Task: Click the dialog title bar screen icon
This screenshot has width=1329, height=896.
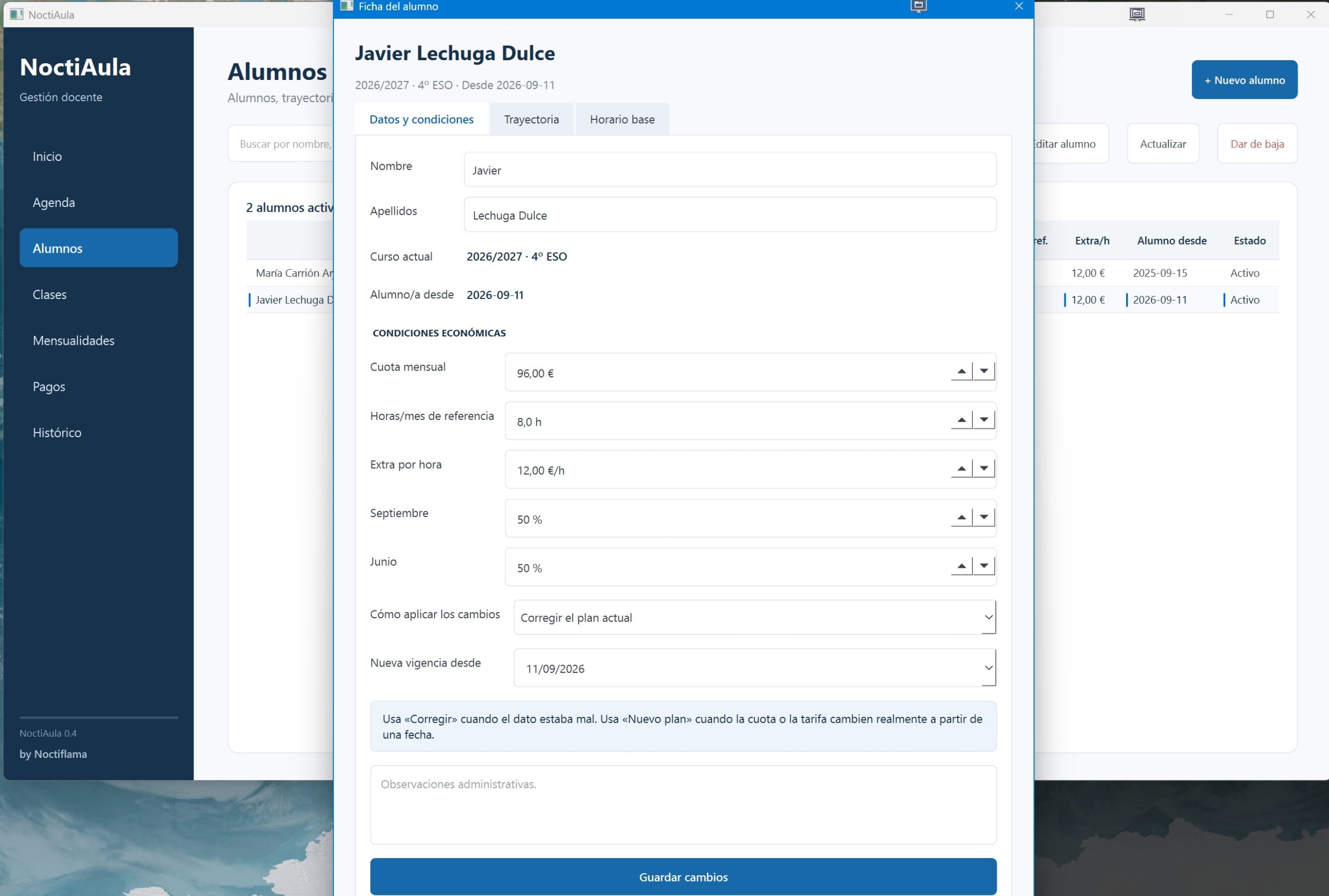Action: pos(918,6)
